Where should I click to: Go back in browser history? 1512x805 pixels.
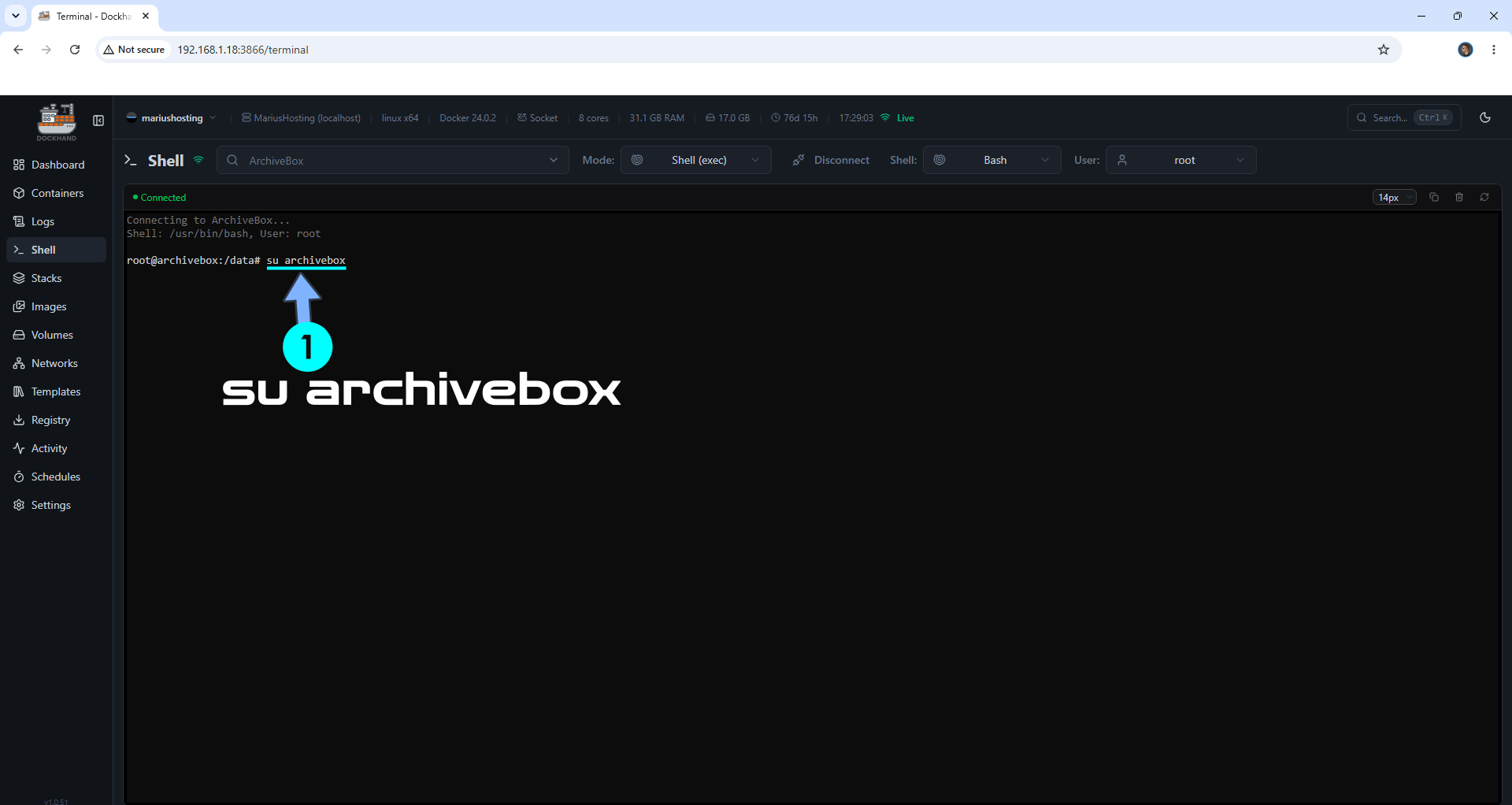pyautogui.click(x=18, y=50)
